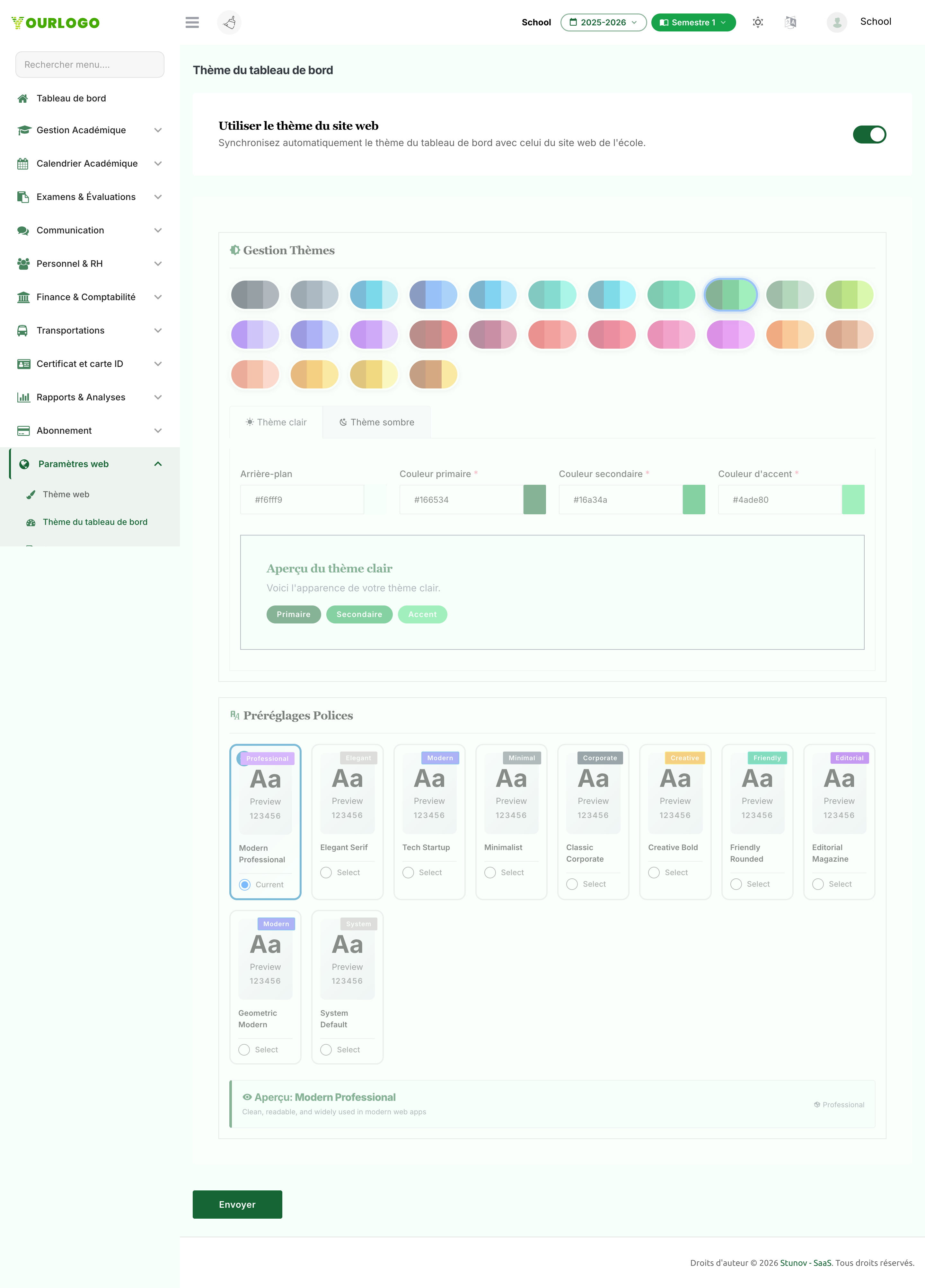Click the user avatar icon

click(x=836, y=22)
